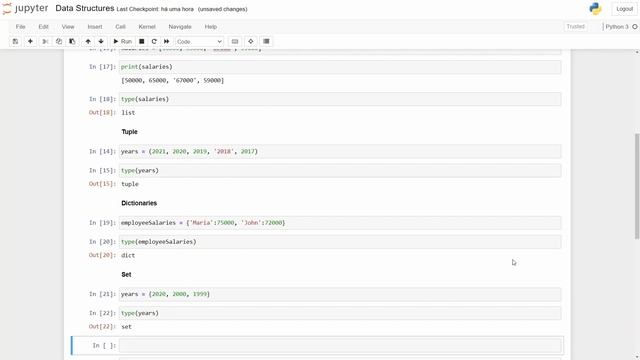Select the Set heading

[x=126, y=275]
